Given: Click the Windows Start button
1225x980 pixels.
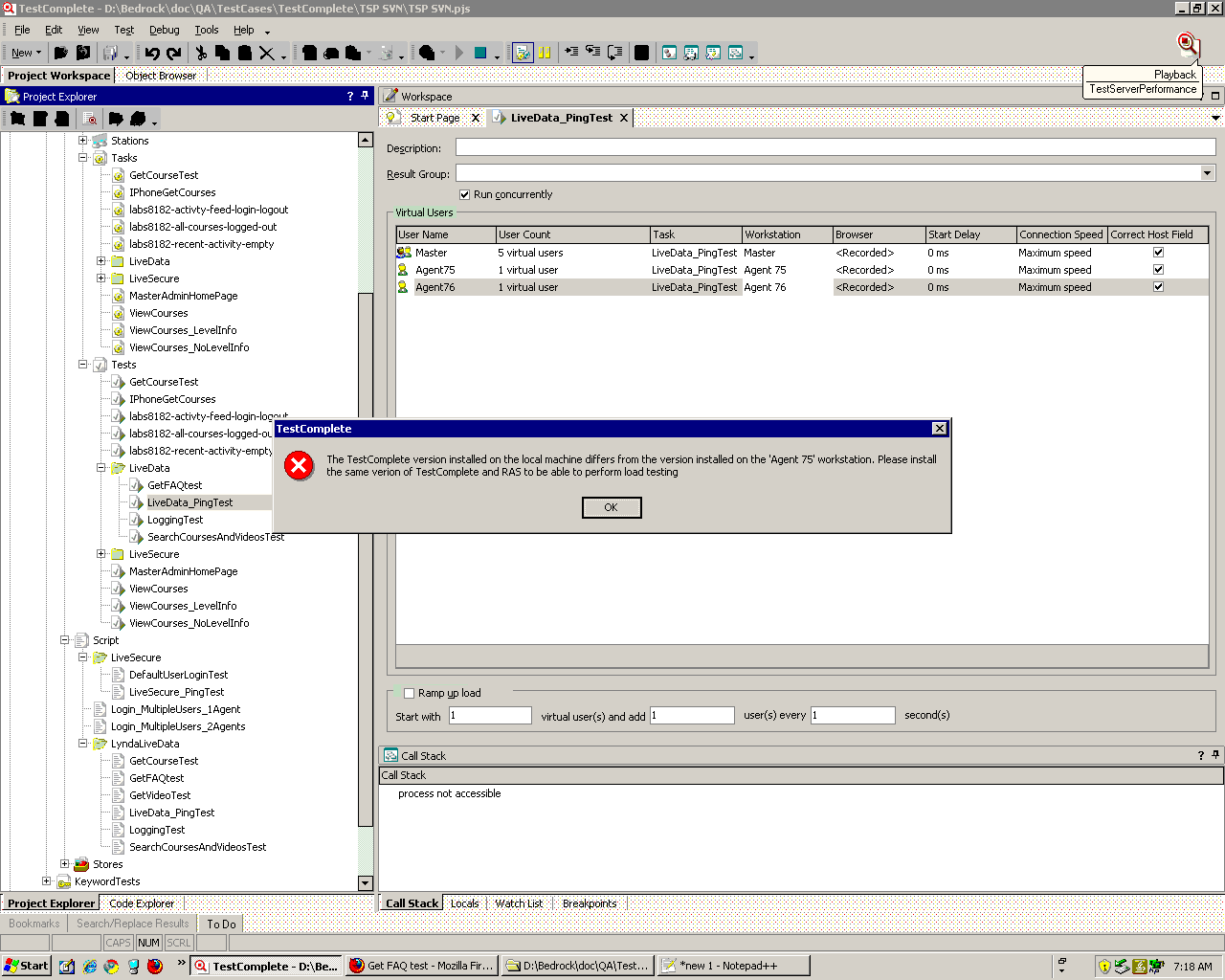Looking at the screenshot, I should [27, 966].
